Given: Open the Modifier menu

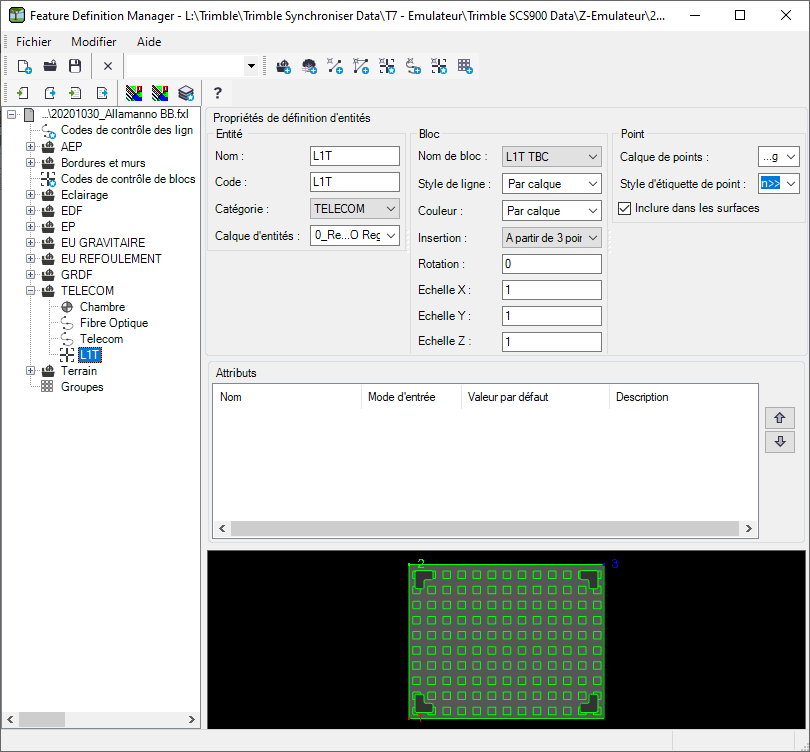Looking at the screenshot, I should coord(93,42).
